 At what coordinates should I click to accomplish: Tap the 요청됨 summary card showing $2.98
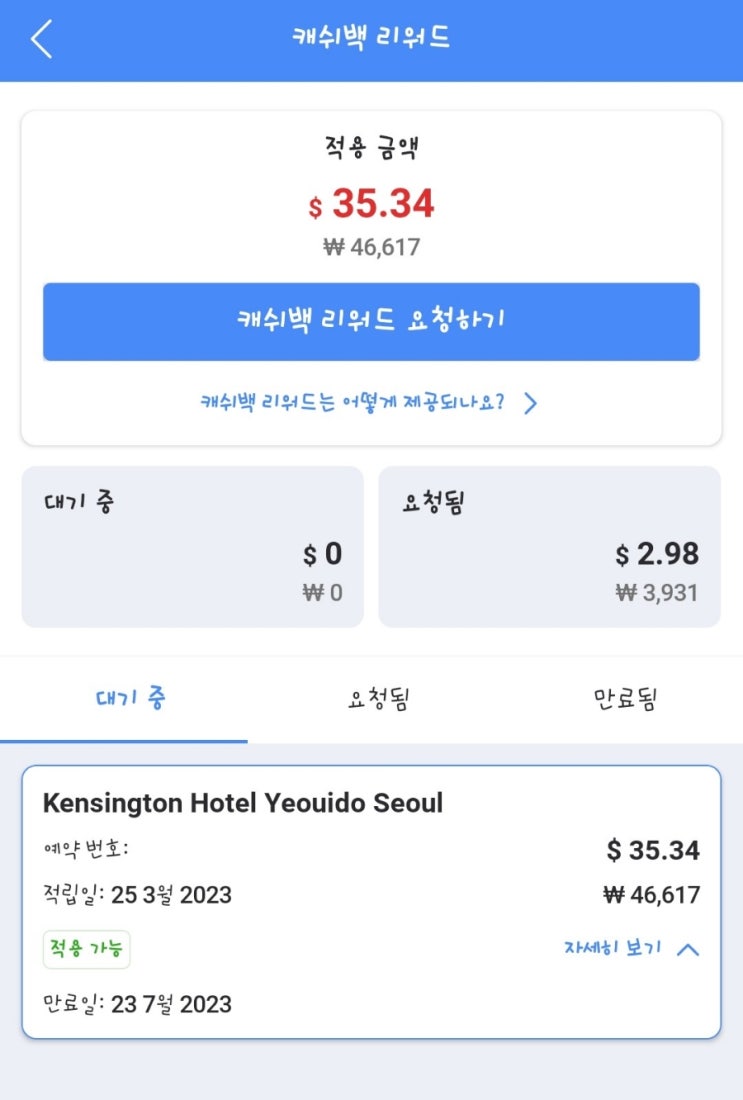pos(549,547)
